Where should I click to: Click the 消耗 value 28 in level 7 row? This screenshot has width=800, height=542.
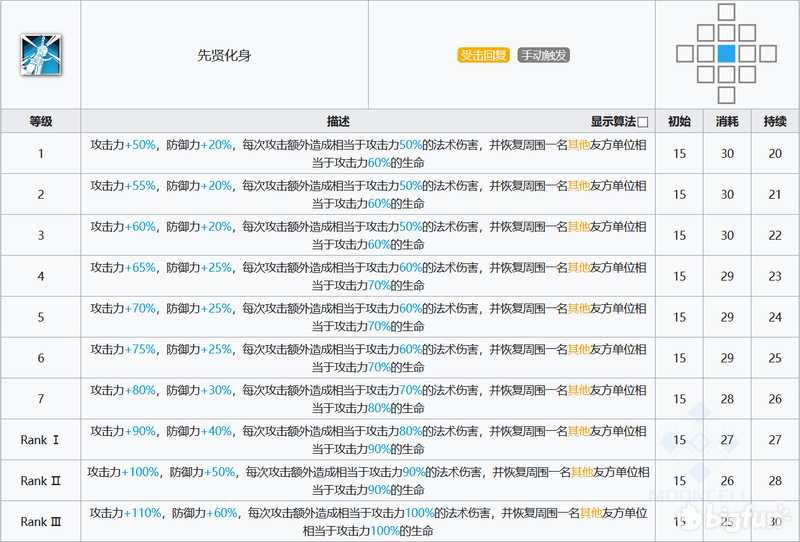point(727,399)
